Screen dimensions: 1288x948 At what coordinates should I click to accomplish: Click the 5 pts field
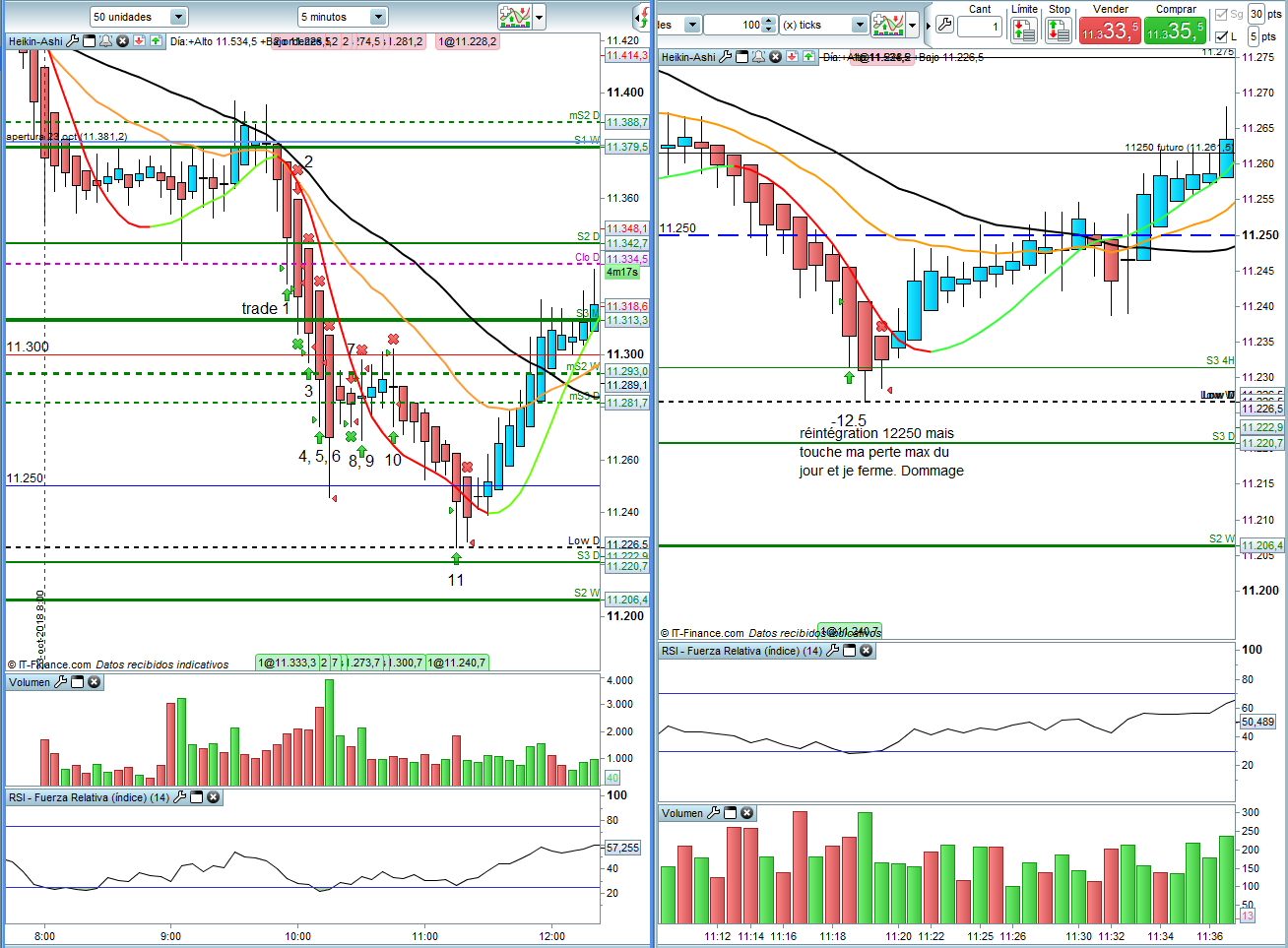click(1254, 36)
